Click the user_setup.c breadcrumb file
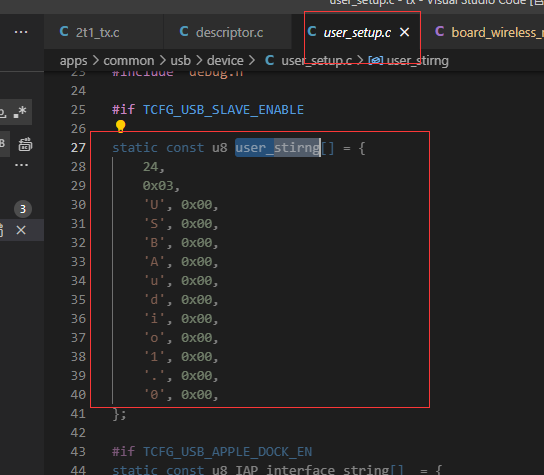 [x=316, y=61]
